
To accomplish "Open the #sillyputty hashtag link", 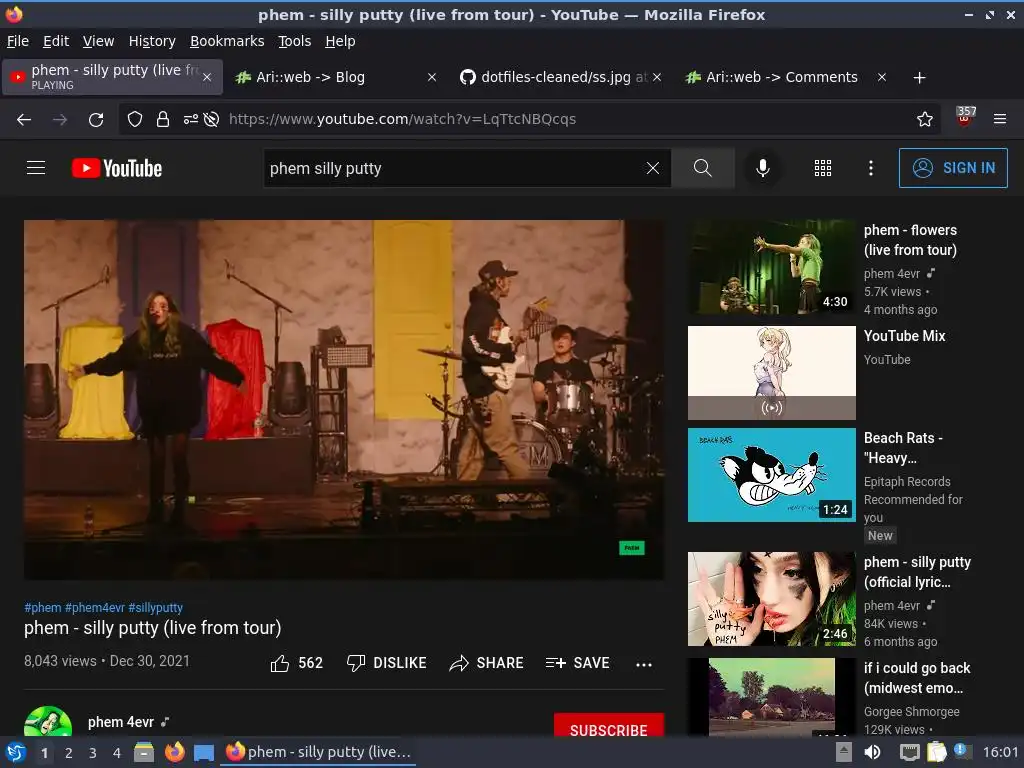I will [155, 607].
